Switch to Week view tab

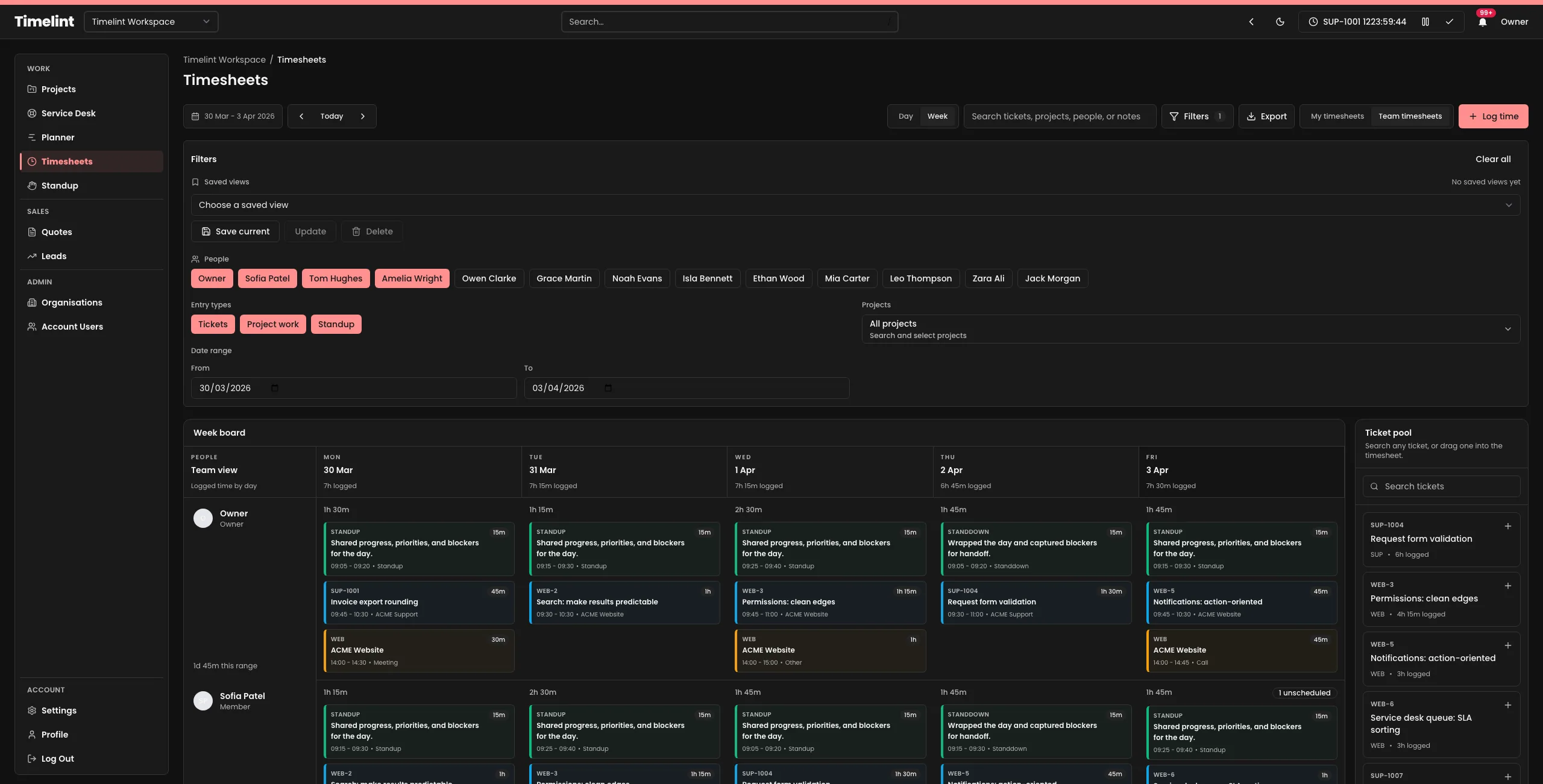(x=937, y=116)
